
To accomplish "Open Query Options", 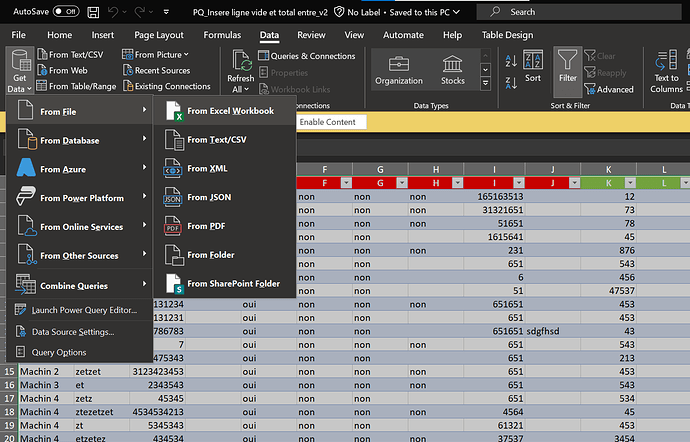I will coord(80,352).
